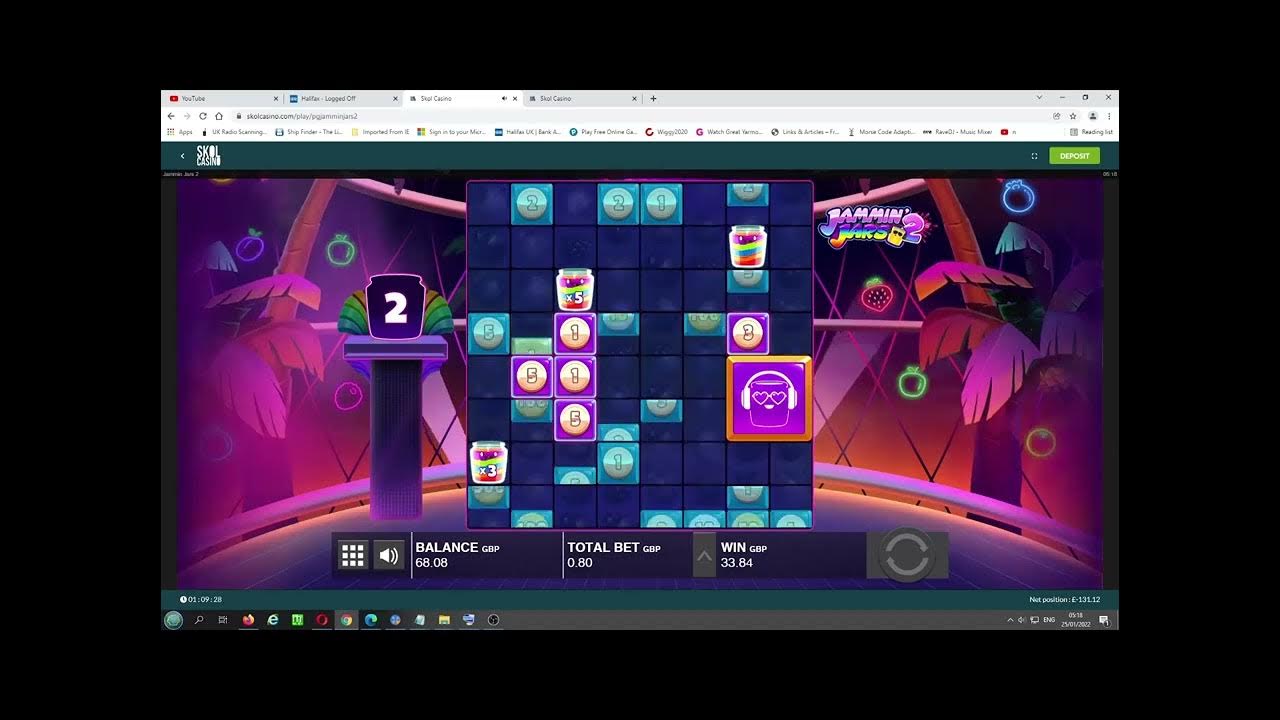1280x720 pixels.
Task: Open Halifax UK Bank bookmark
Action: point(528,132)
